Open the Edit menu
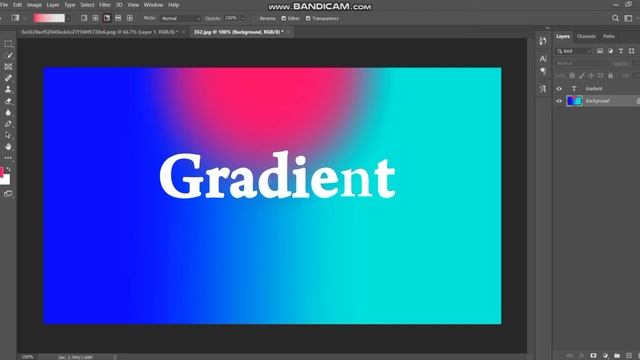 (17, 5)
